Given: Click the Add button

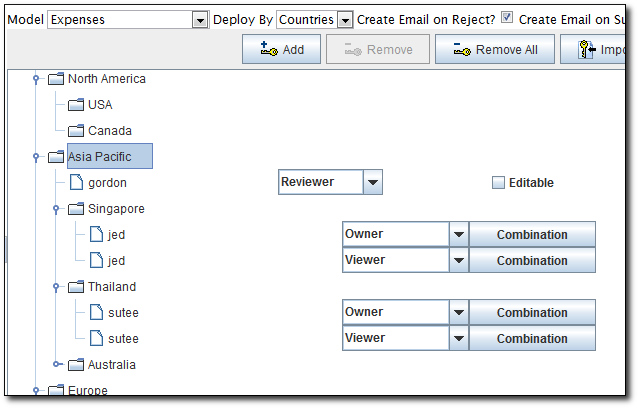Looking at the screenshot, I should coord(282,50).
